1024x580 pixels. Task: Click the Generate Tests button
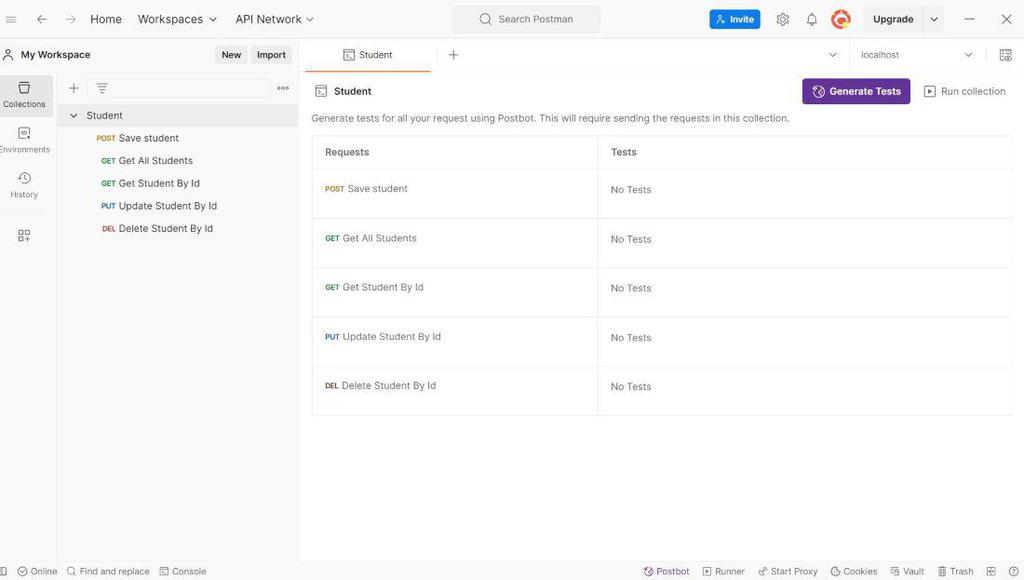[x=856, y=91]
